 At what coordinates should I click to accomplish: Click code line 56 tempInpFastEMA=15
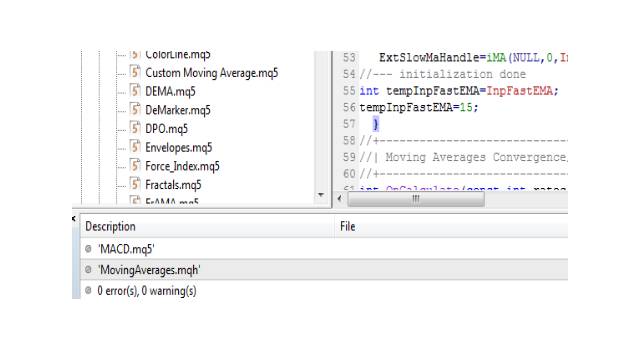coord(419,107)
